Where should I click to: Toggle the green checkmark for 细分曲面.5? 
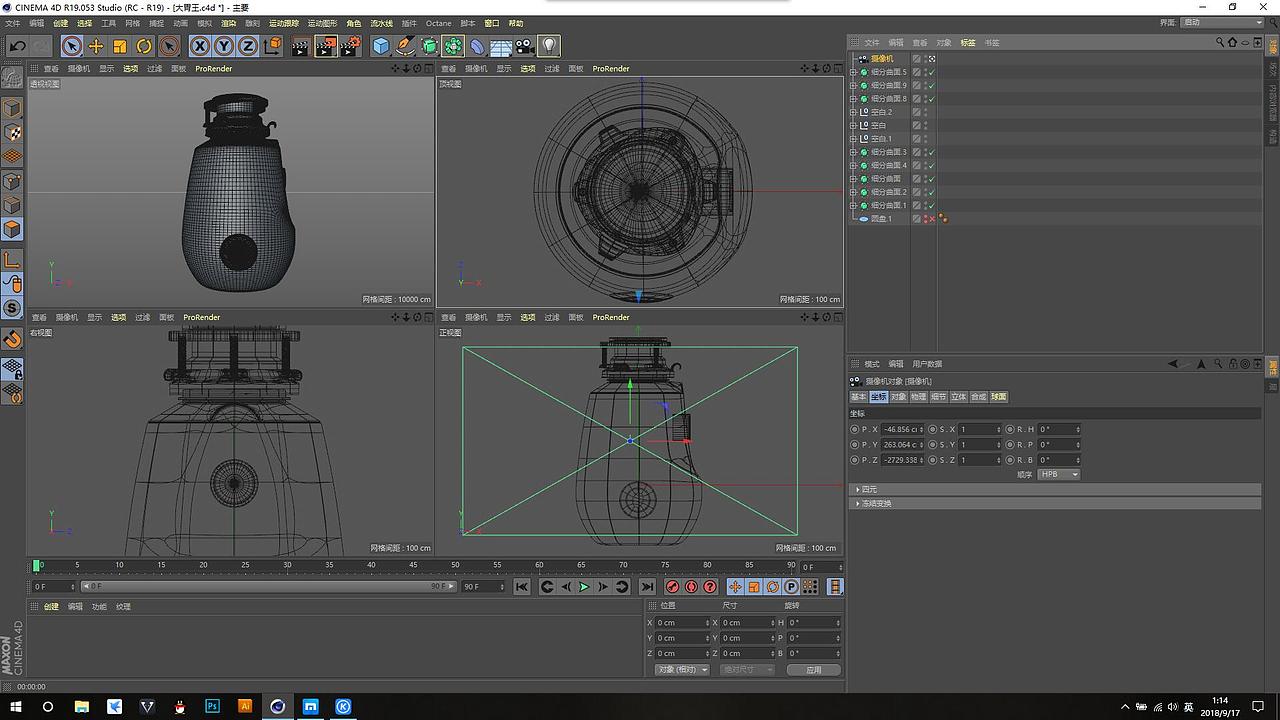click(931, 72)
